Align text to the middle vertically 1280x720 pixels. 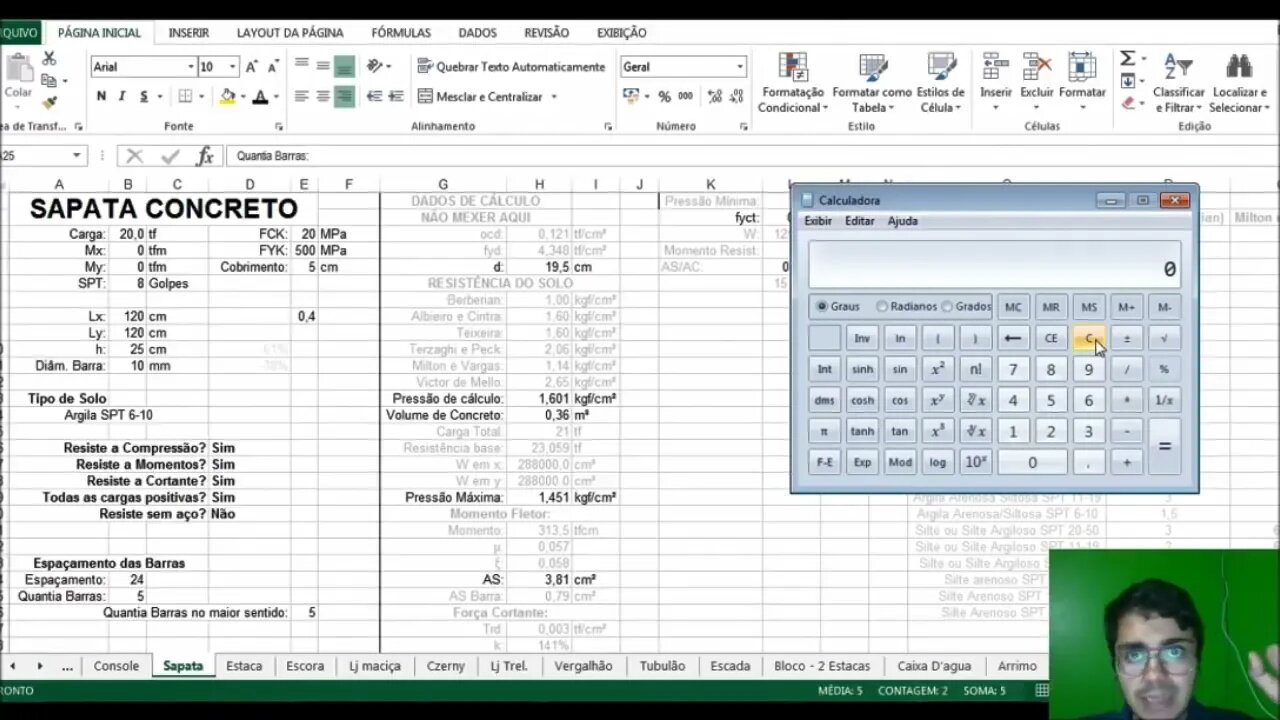point(323,66)
